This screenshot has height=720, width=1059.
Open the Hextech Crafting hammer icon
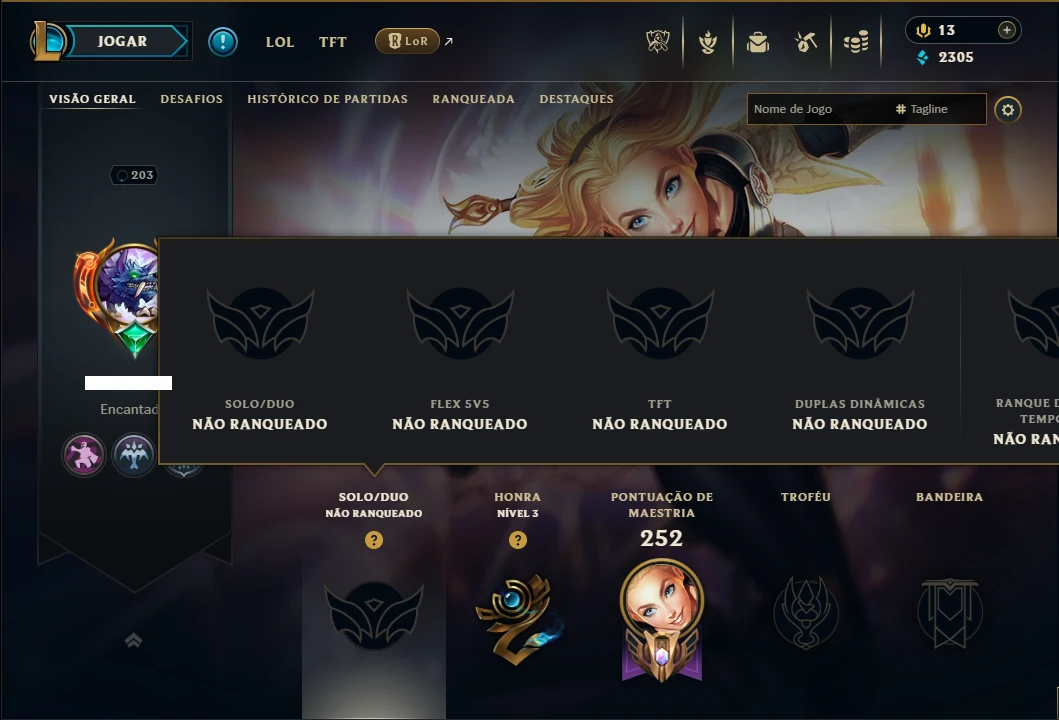(806, 43)
